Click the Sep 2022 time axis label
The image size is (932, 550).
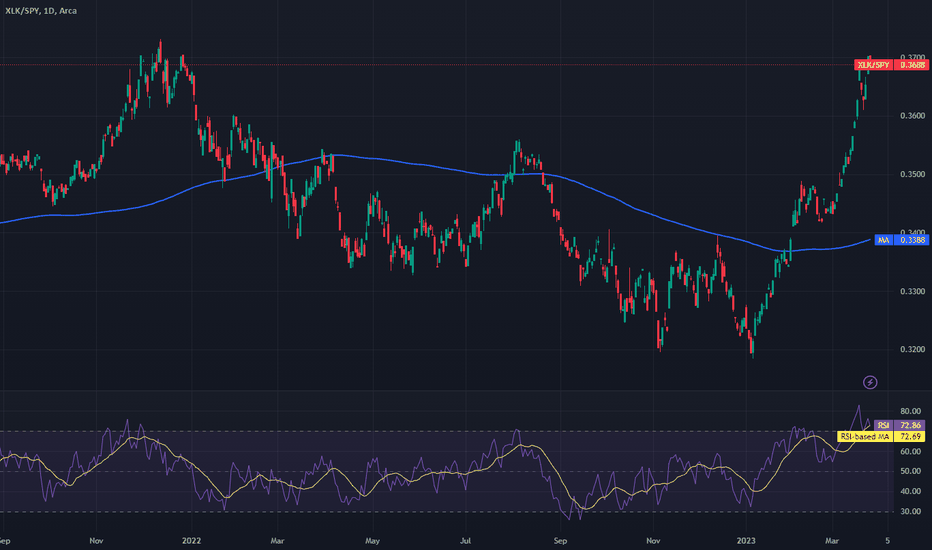pyautogui.click(x=560, y=540)
